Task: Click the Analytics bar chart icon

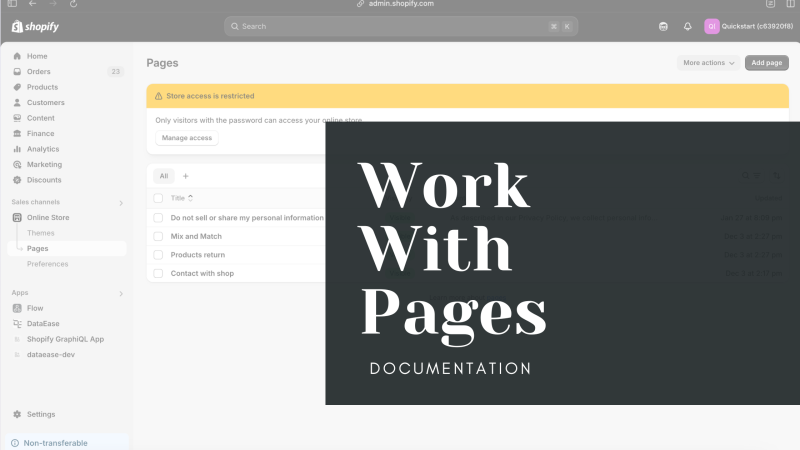Action: click(x=17, y=149)
